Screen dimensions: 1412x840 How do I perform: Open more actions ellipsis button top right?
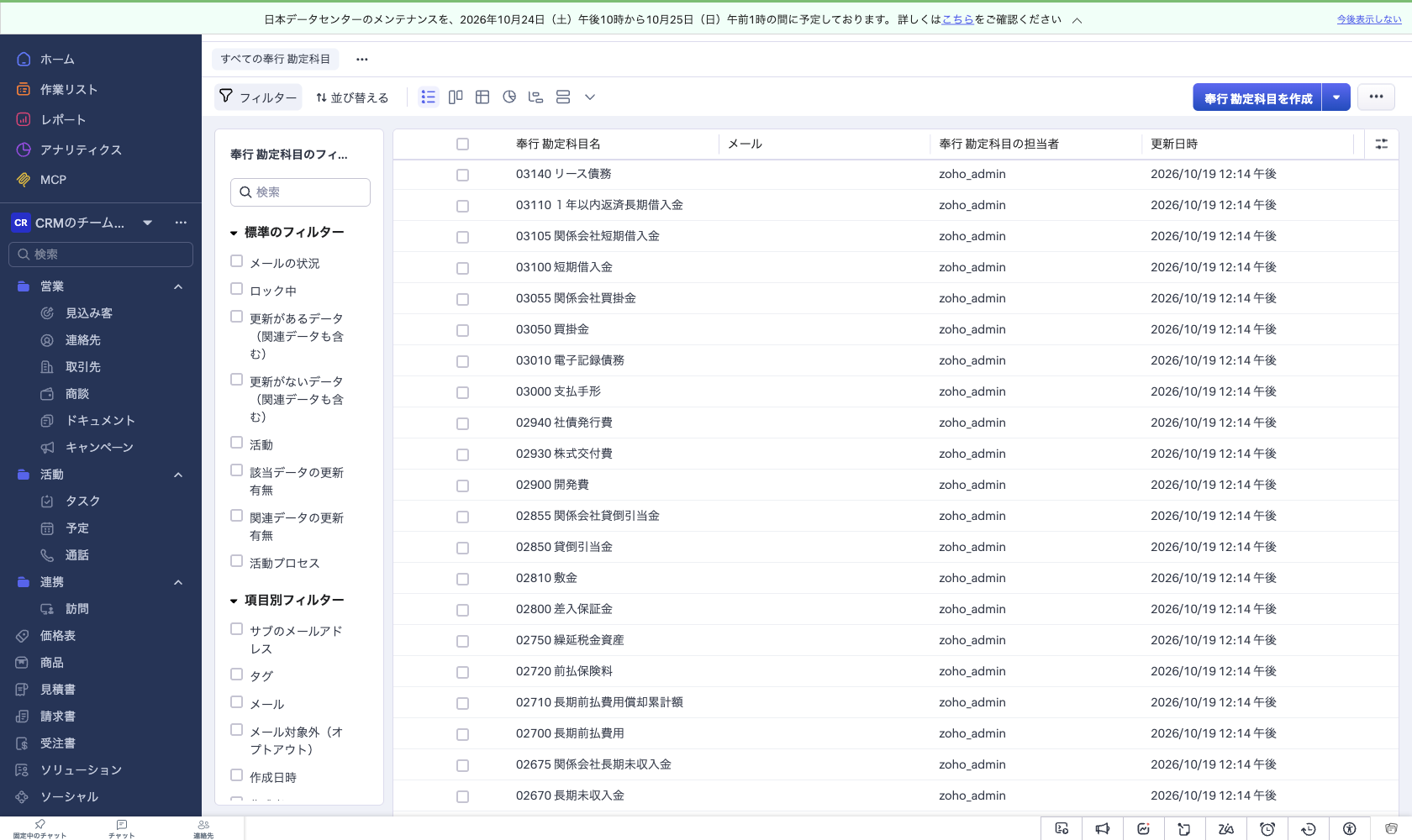[1376, 97]
